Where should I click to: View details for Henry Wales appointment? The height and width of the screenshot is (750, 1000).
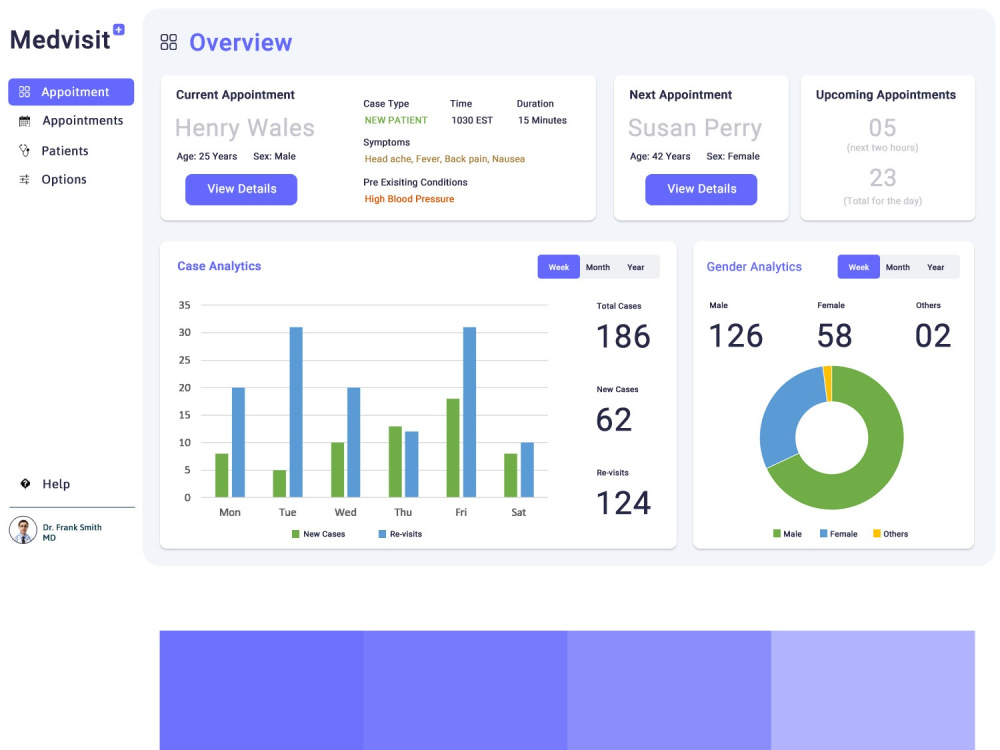(x=241, y=189)
